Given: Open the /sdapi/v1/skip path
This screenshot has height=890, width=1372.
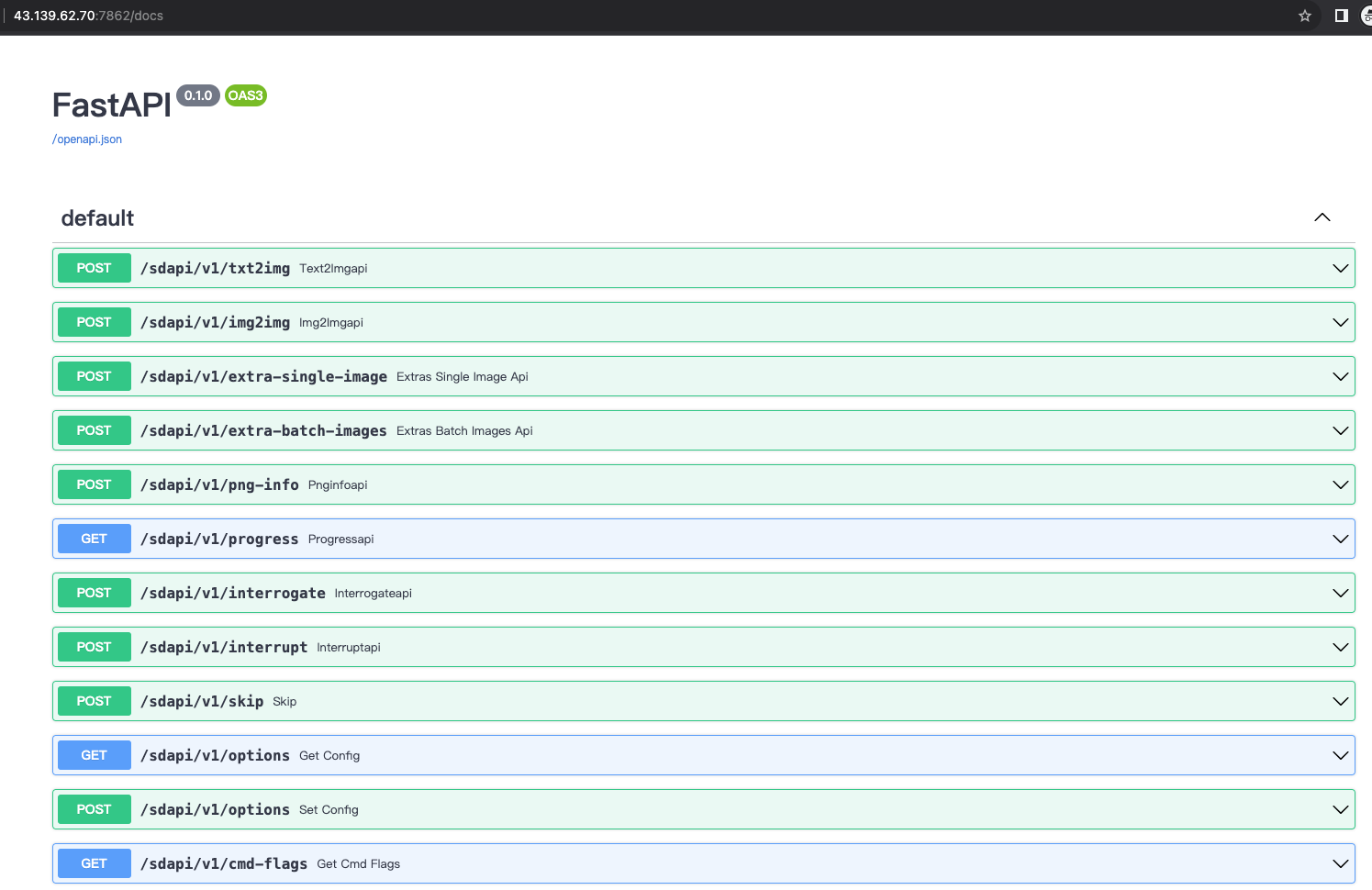Looking at the screenshot, I should tap(202, 701).
